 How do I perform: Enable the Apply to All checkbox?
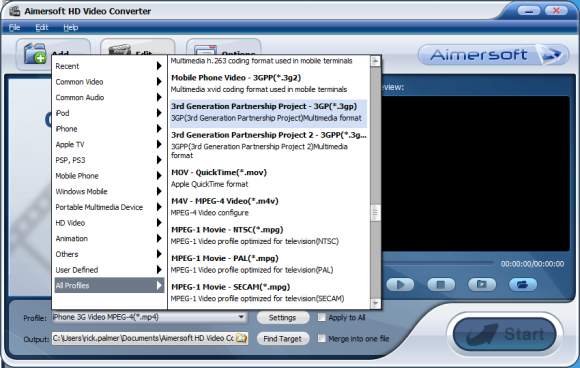(x=322, y=317)
